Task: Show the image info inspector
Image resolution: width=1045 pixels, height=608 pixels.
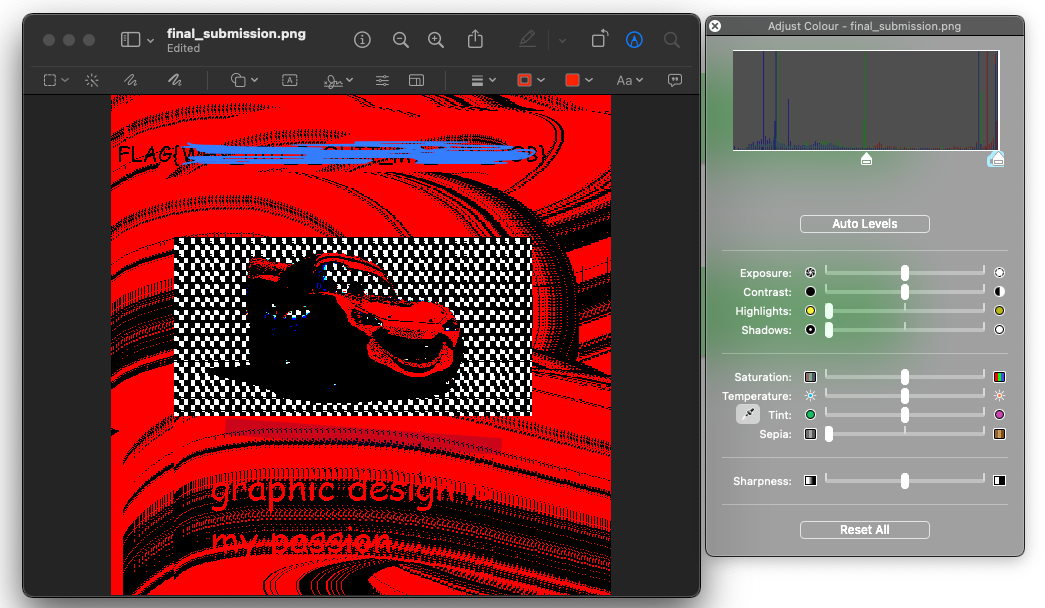Action: tap(362, 40)
